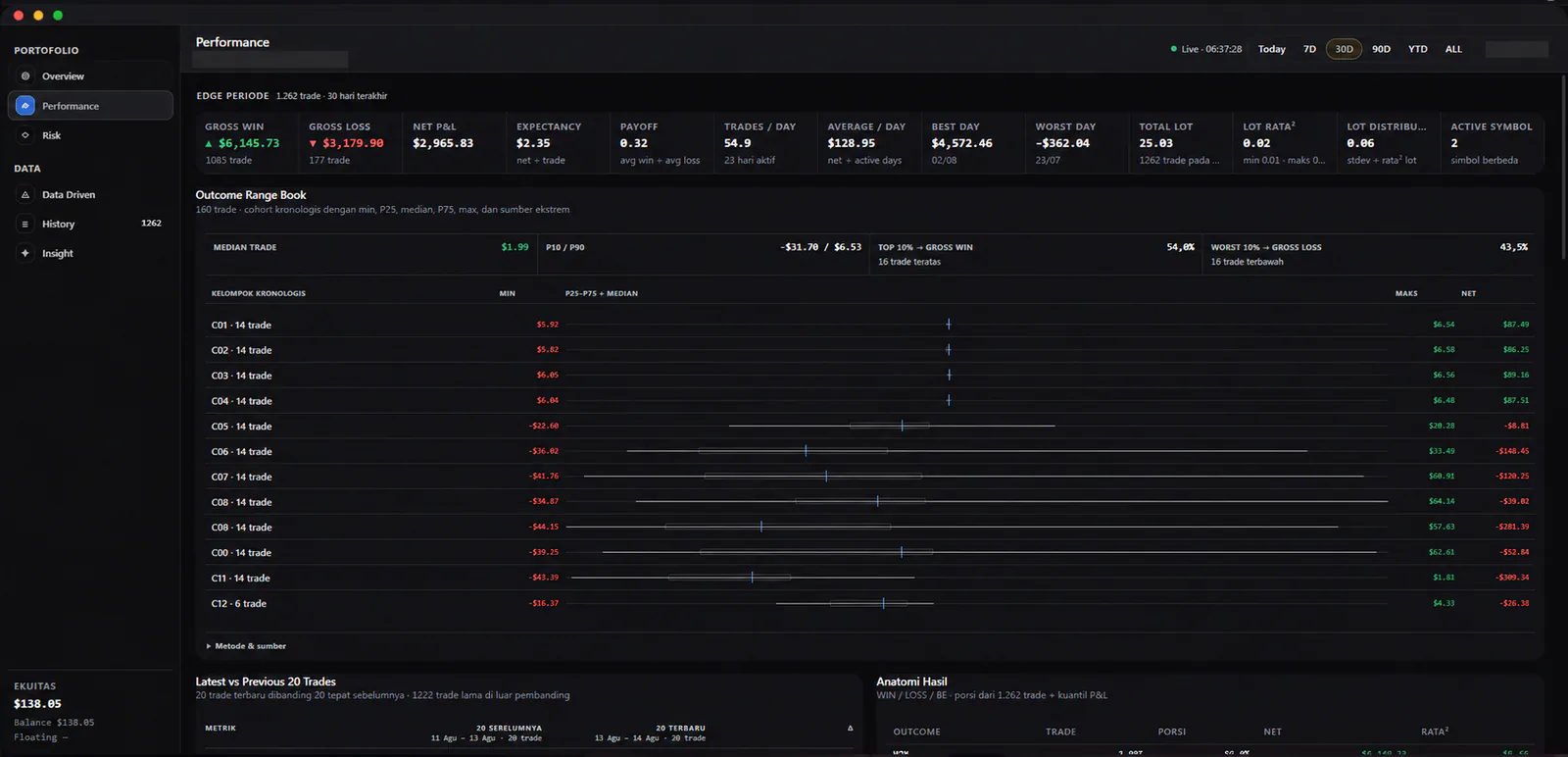Open the Payoff 0.32 card
The width and height of the screenshot is (1568, 757).
click(x=661, y=143)
